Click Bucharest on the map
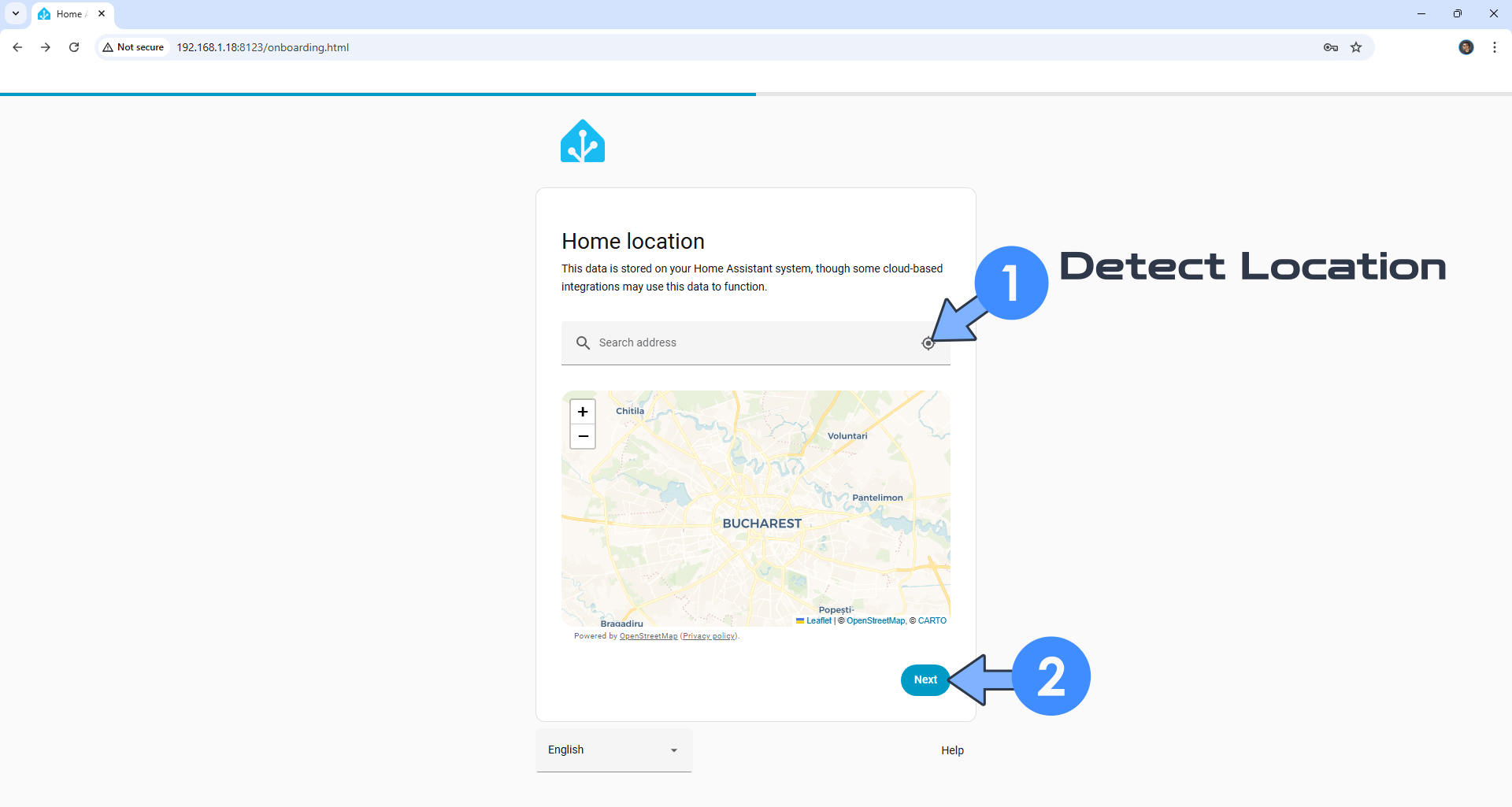This screenshot has width=1512, height=807. pyautogui.click(x=761, y=523)
